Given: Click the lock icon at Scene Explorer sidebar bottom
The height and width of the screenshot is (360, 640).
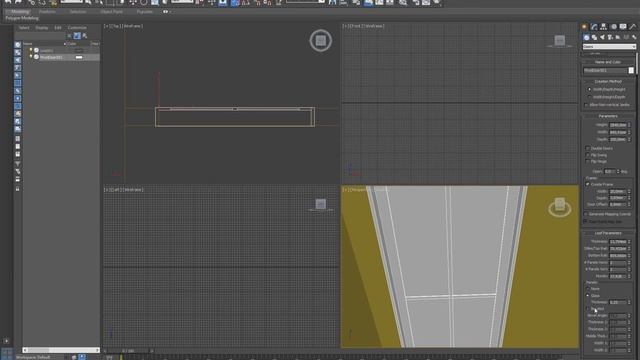Looking at the screenshot, I should (18, 189).
